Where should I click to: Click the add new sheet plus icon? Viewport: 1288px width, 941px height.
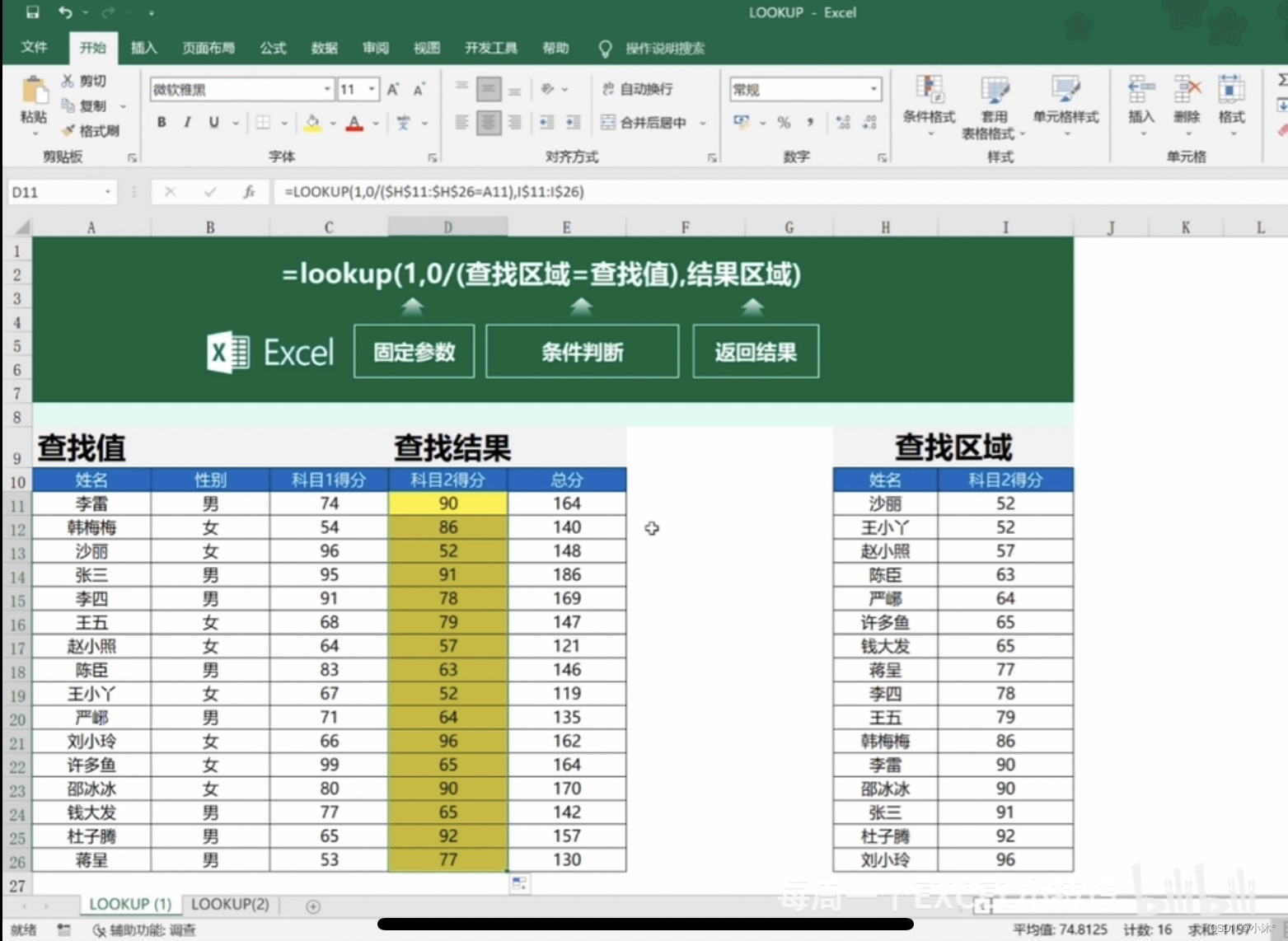(313, 906)
